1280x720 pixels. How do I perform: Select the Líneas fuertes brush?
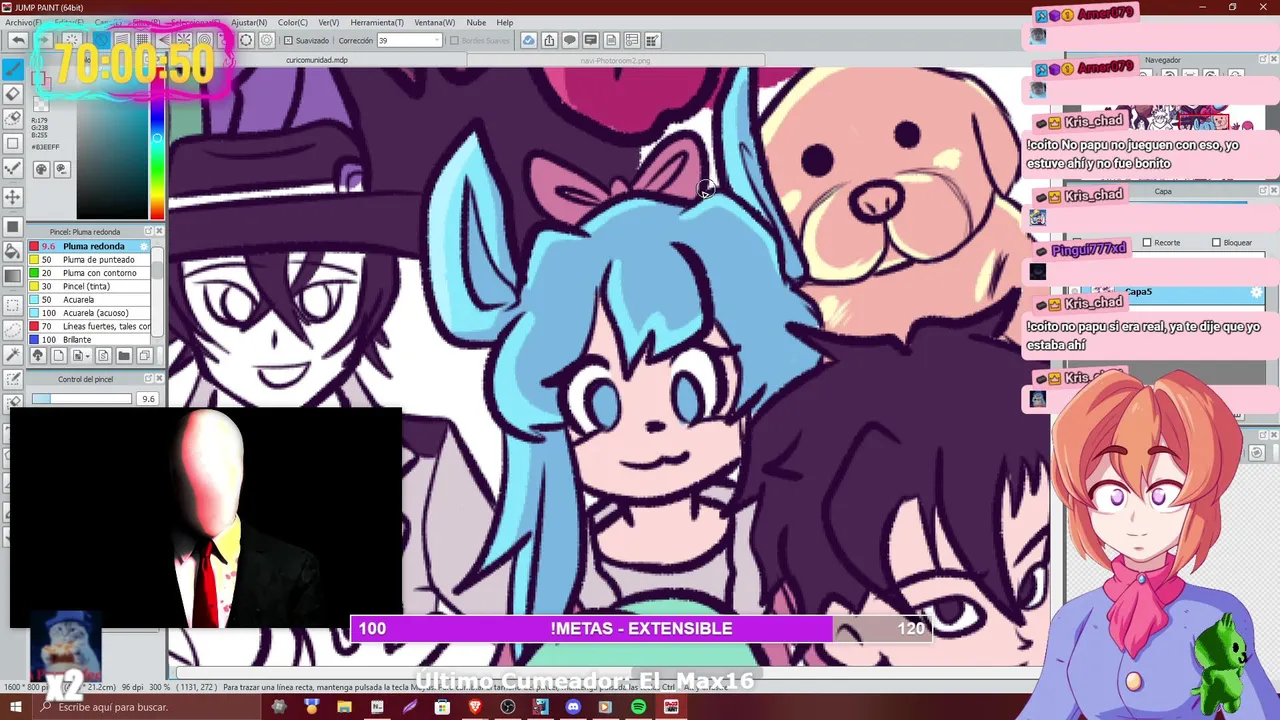click(x=90, y=326)
